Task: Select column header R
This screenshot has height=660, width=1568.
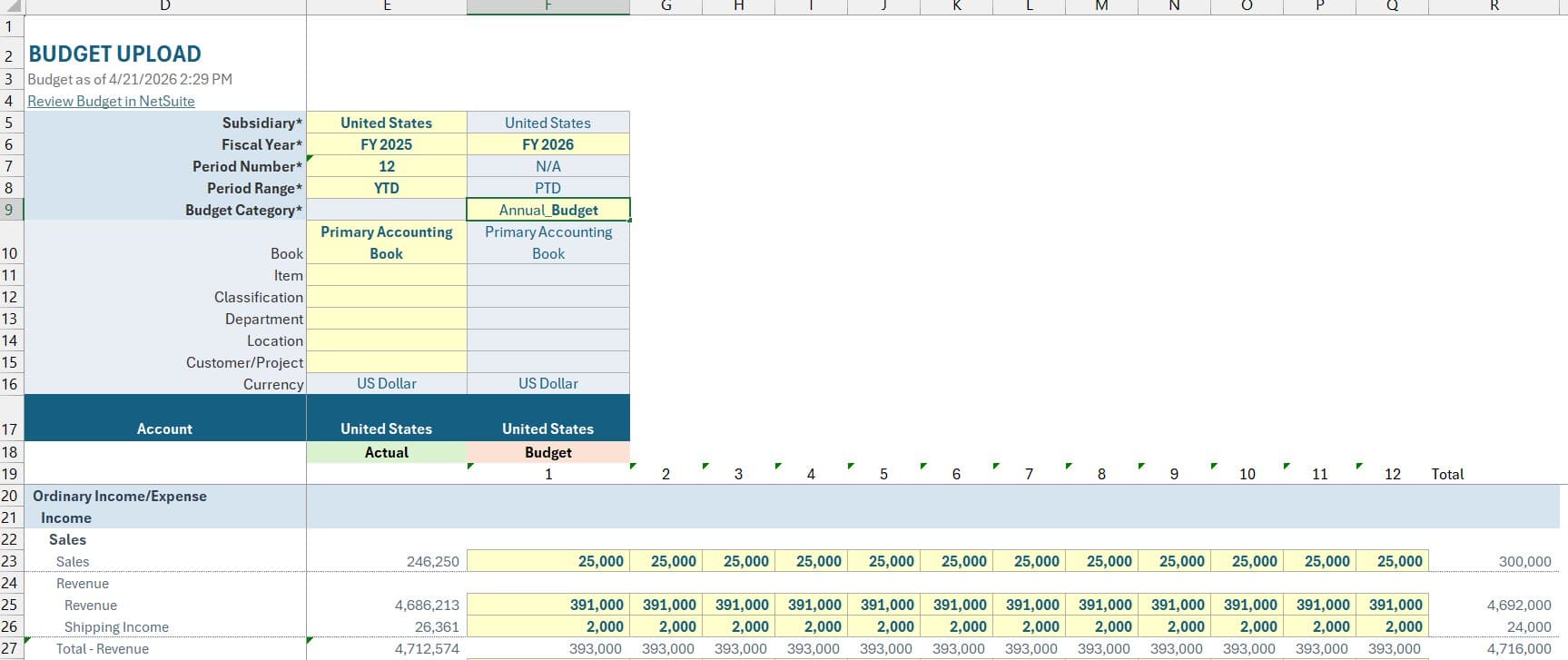Action: [1494, 6]
